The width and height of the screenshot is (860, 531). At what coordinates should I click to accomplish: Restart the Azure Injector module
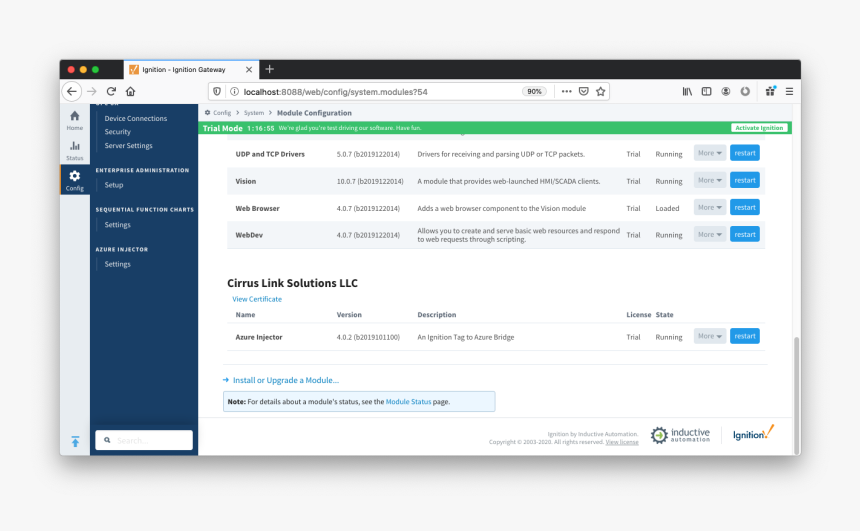[745, 336]
